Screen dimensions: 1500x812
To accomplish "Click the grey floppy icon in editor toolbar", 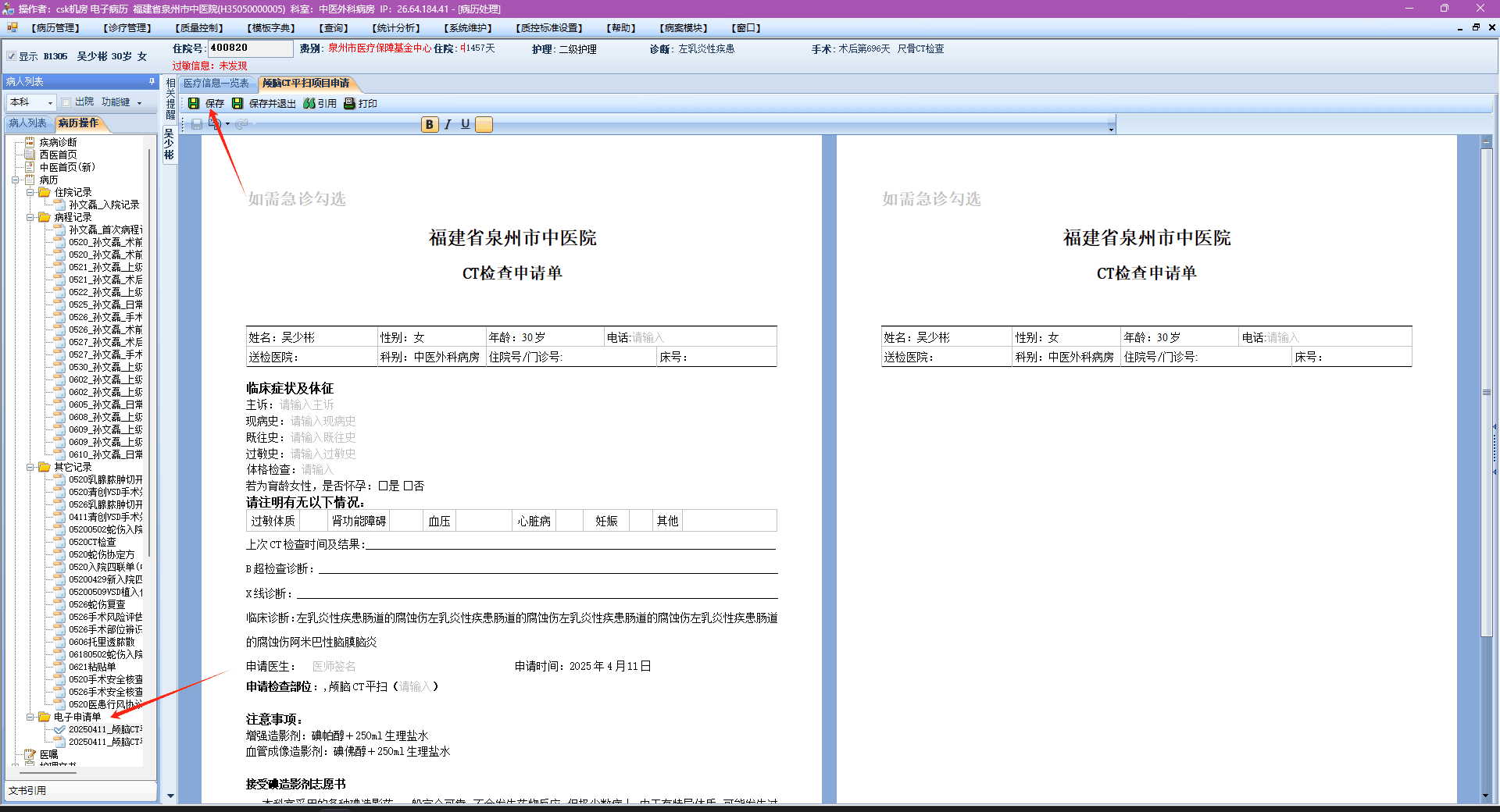I will [197, 124].
